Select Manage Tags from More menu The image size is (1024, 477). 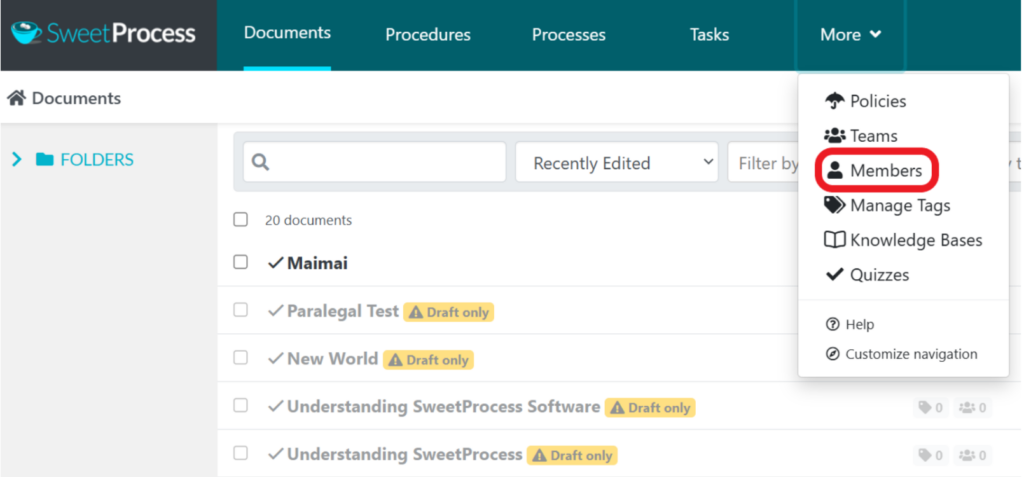[900, 205]
